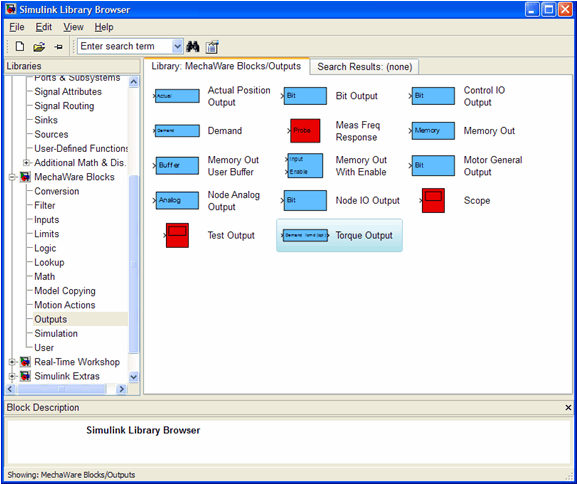Select Filter under MechaWare Blocks
This screenshot has height=484, width=577.
coord(45,205)
